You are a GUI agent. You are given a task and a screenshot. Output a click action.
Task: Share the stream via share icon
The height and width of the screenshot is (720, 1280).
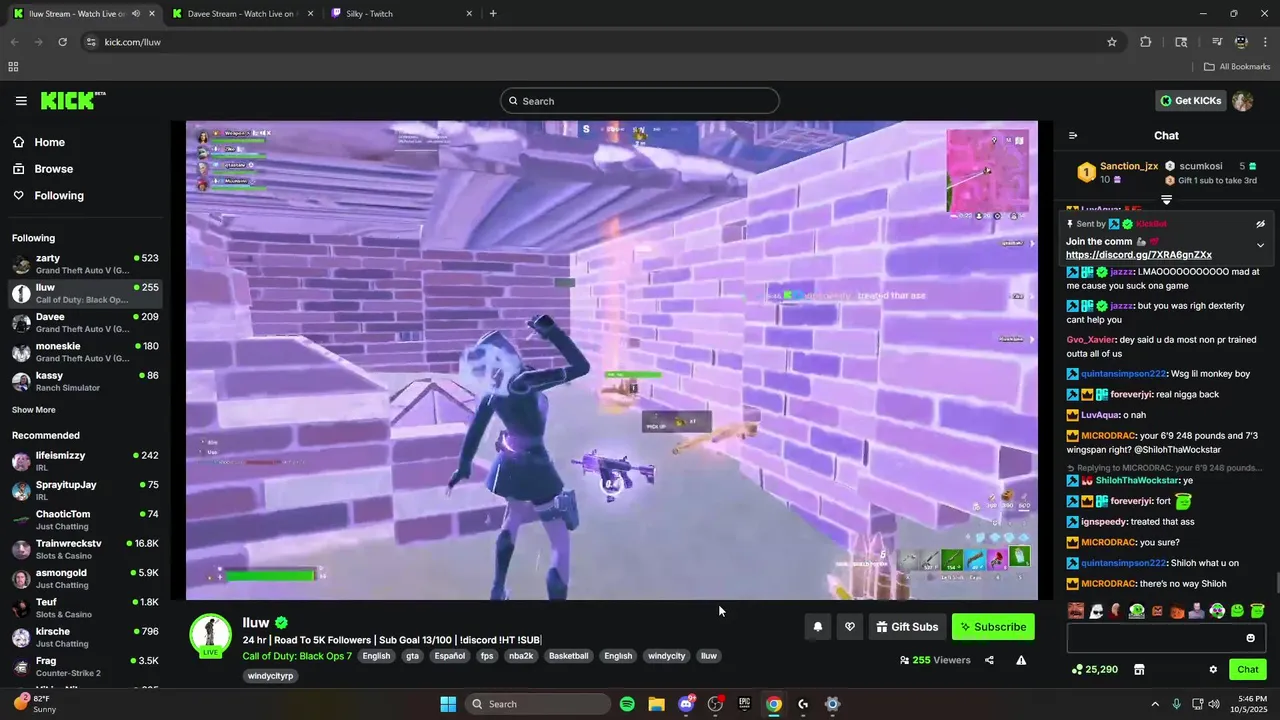[x=989, y=660]
